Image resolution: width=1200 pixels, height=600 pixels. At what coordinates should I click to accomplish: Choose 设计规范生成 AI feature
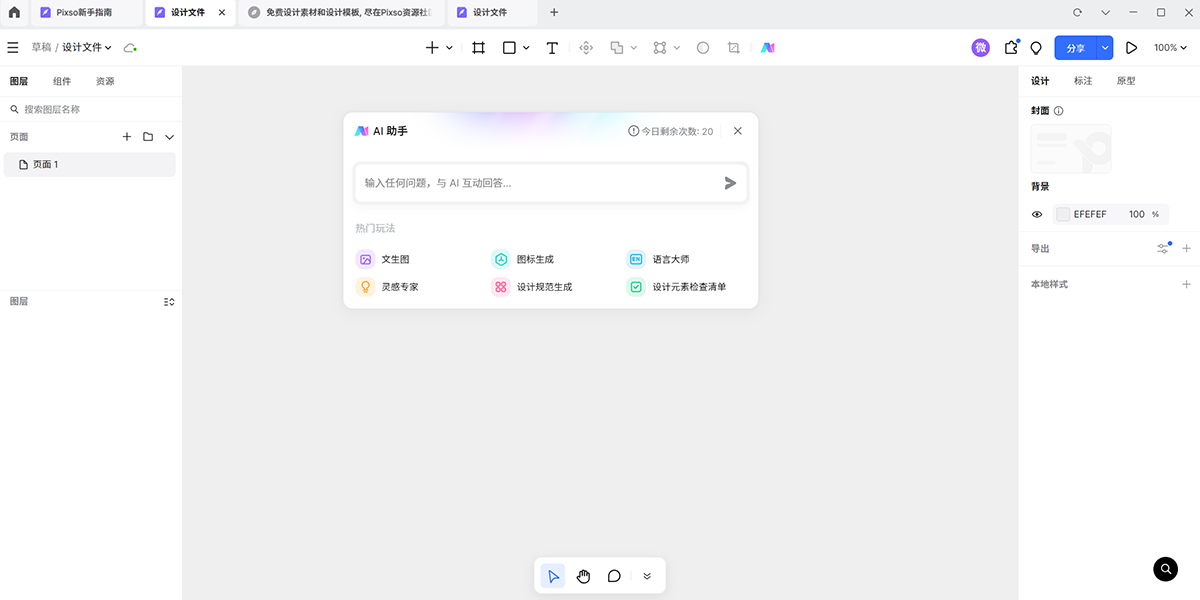pyautogui.click(x=532, y=287)
